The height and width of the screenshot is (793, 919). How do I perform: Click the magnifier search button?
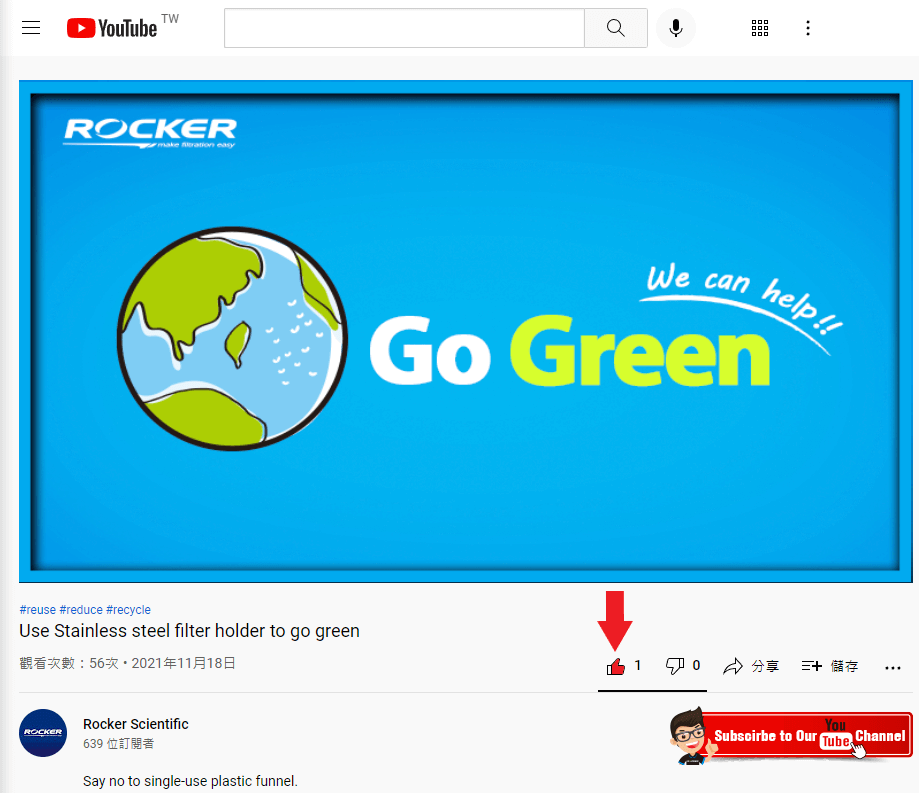(x=615, y=28)
